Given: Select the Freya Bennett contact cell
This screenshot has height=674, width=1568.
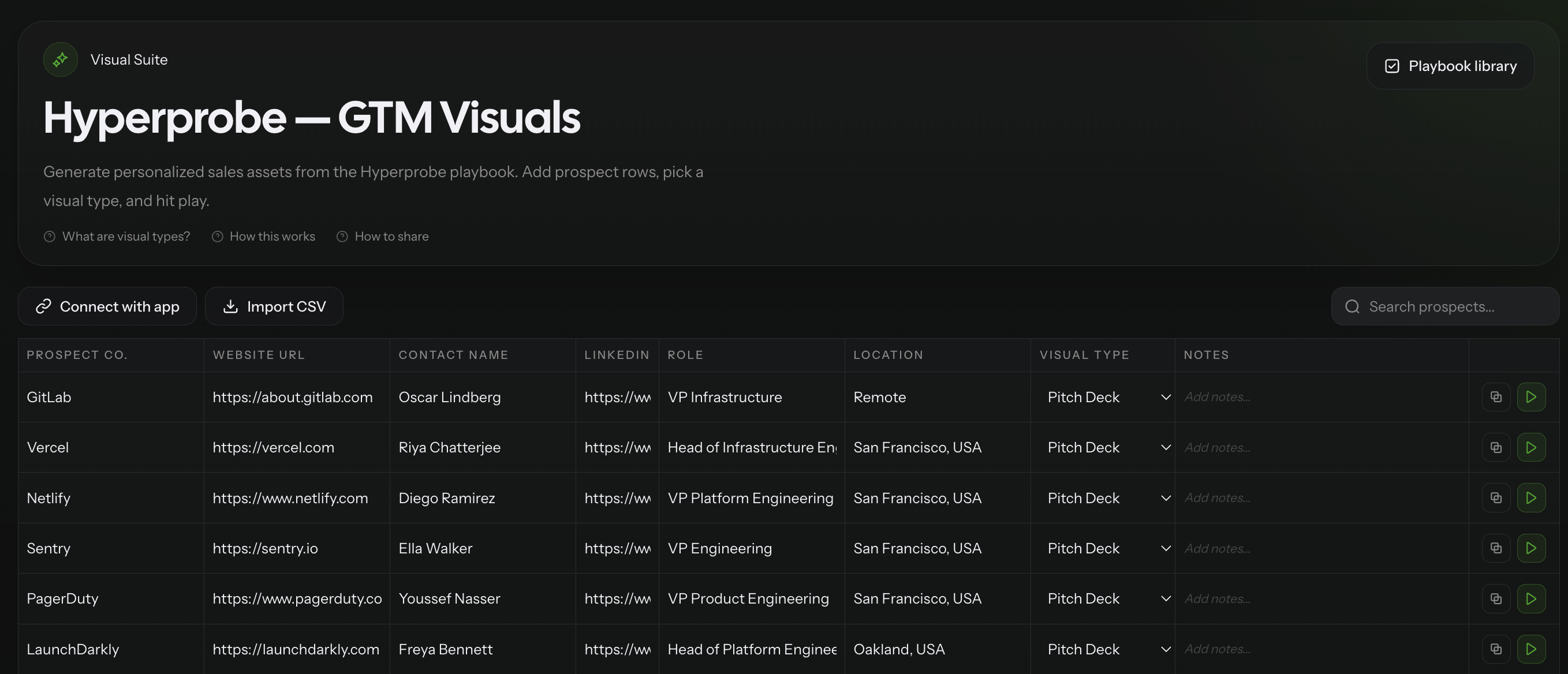Looking at the screenshot, I should point(483,650).
